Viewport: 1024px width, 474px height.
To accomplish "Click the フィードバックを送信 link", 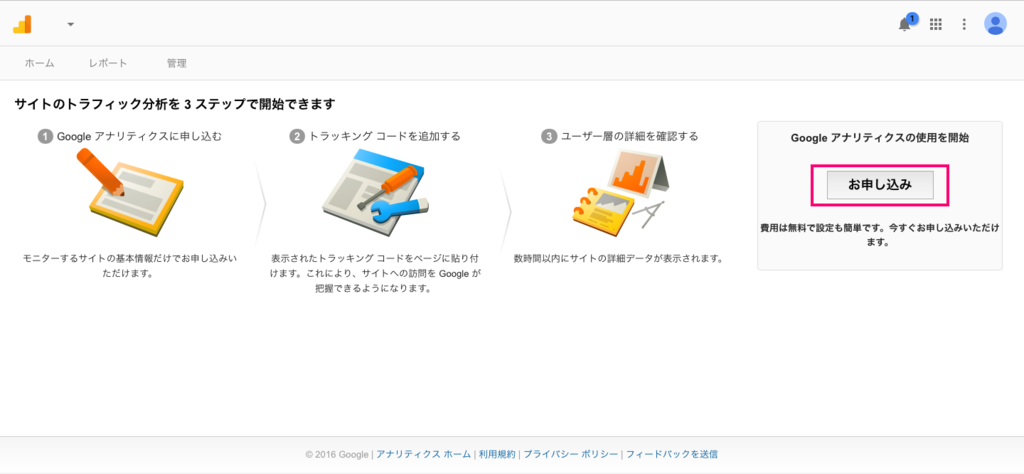I will point(672,454).
